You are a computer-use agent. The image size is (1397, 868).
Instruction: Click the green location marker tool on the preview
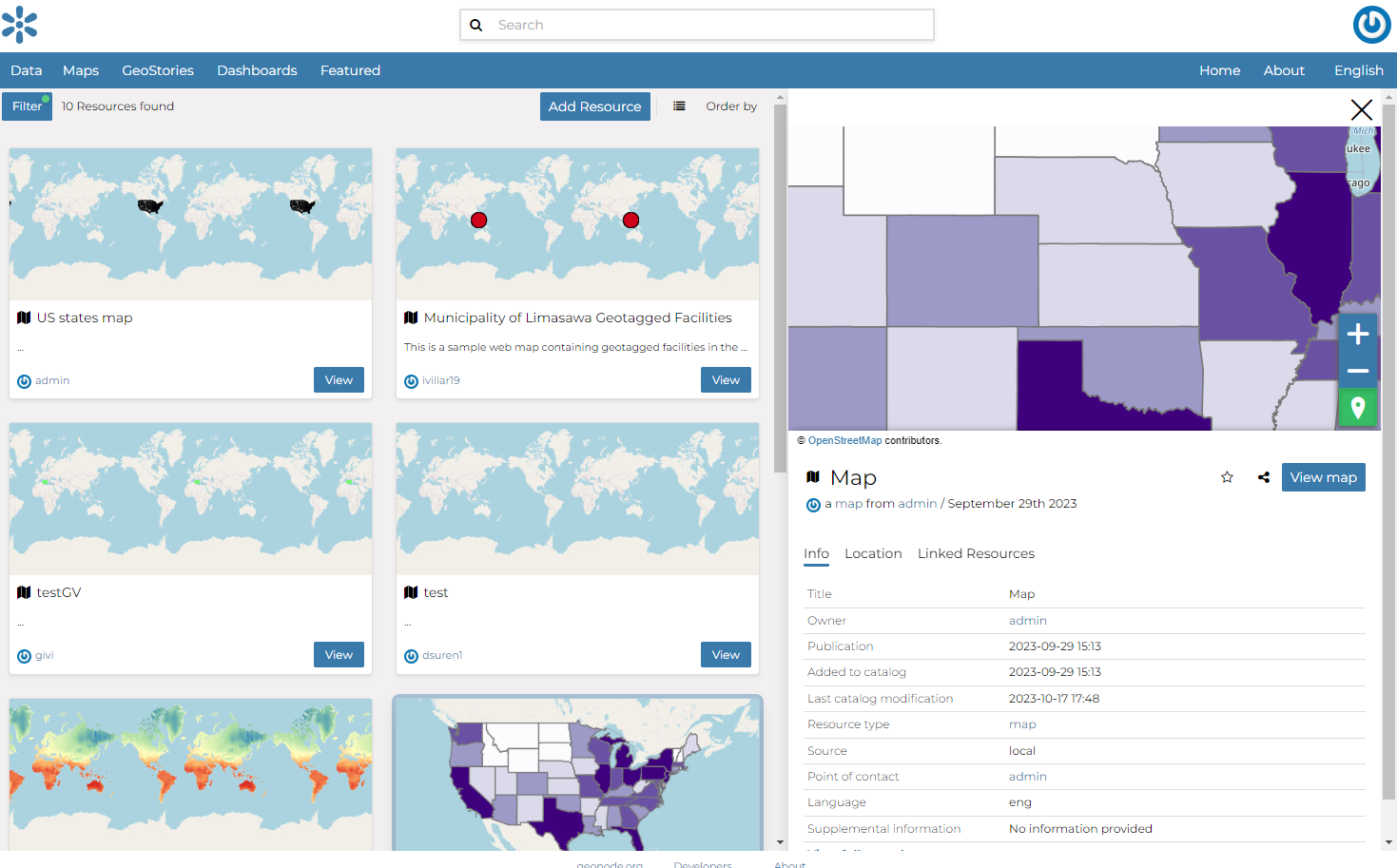(1357, 407)
